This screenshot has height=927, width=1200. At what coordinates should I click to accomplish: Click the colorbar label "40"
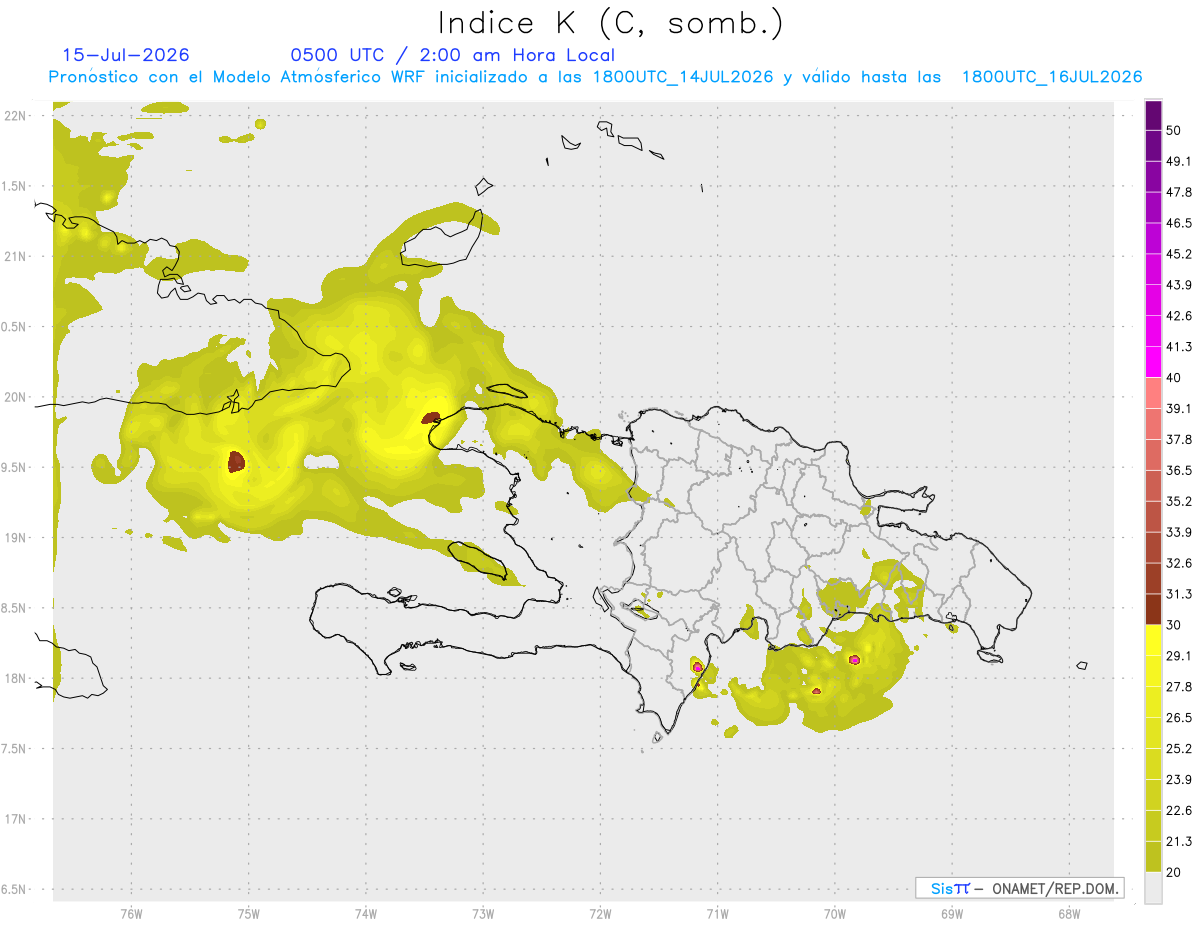tap(1174, 378)
